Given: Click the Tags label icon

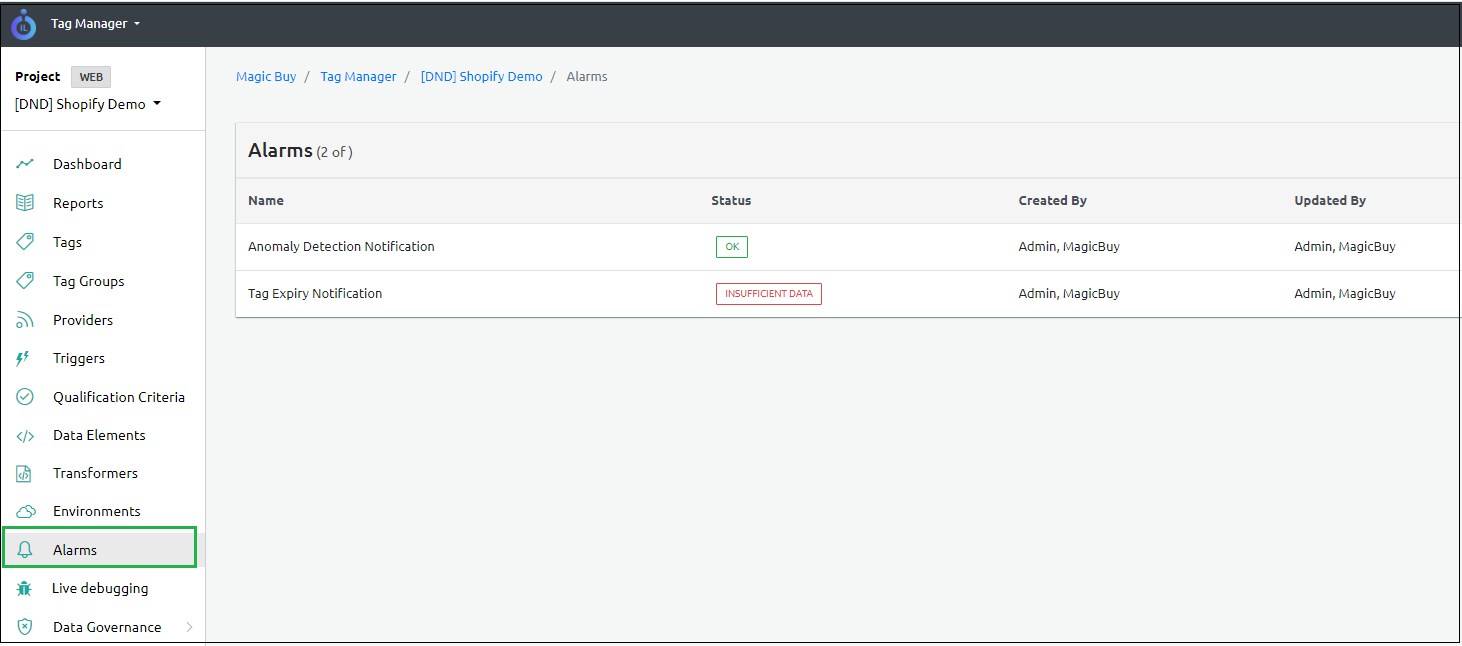Looking at the screenshot, I should [25, 242].
